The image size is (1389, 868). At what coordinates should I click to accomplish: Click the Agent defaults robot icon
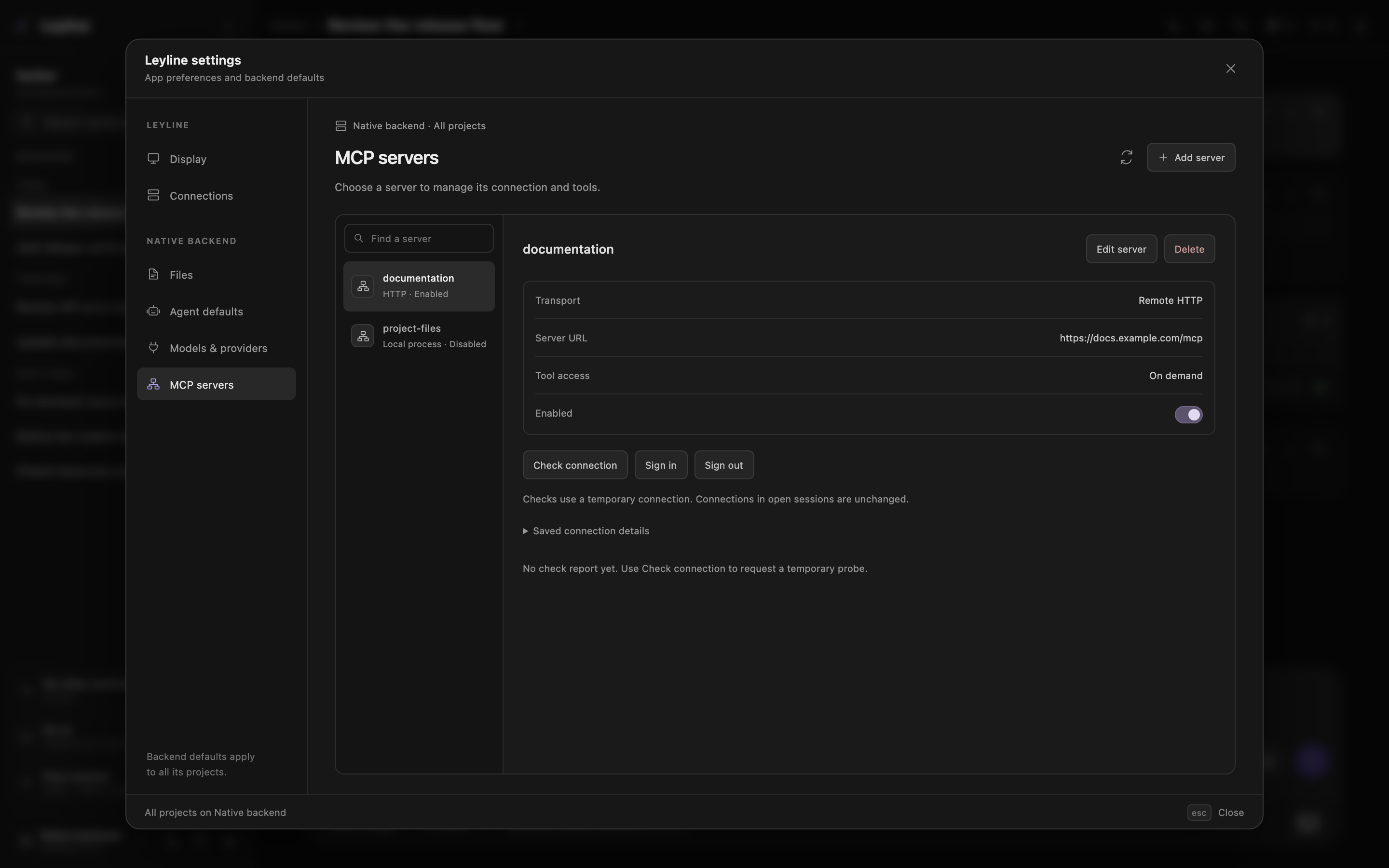pyautogui.click(x=153, y=311)
